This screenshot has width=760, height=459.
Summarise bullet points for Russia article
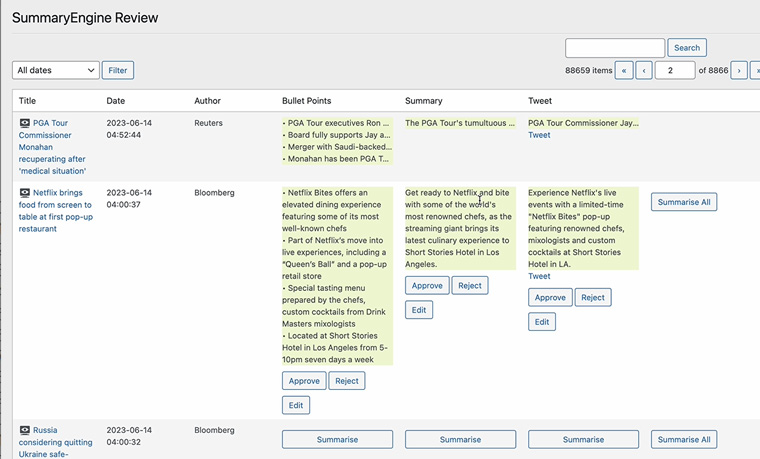click(x=337, y=440)
